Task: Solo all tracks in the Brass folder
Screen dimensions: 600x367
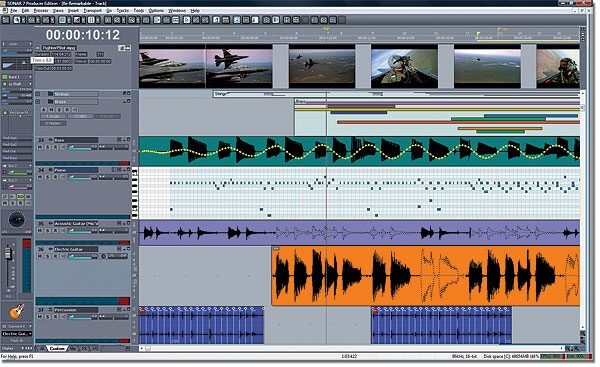Action: [x=59, y=110]
